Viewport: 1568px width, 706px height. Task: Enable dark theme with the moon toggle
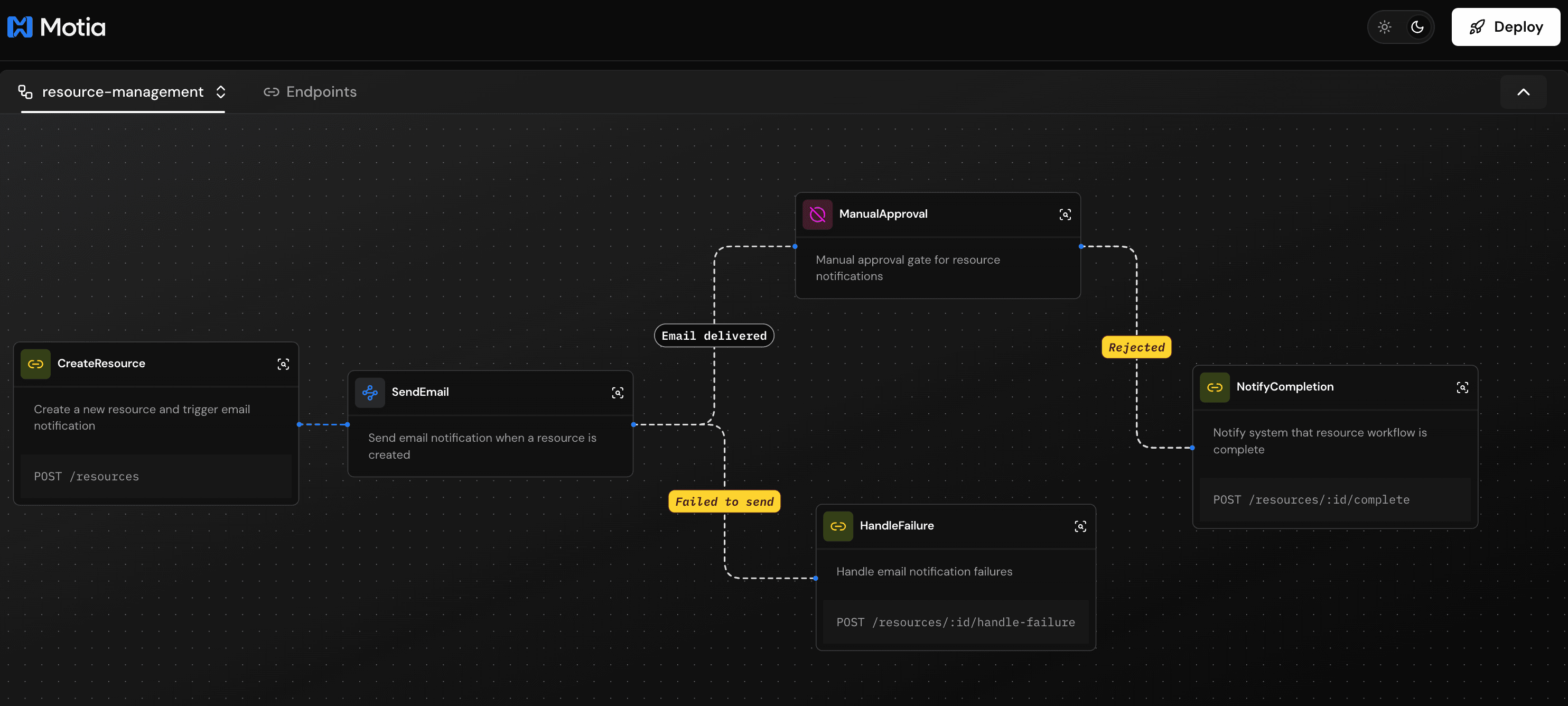point(1417,27)
